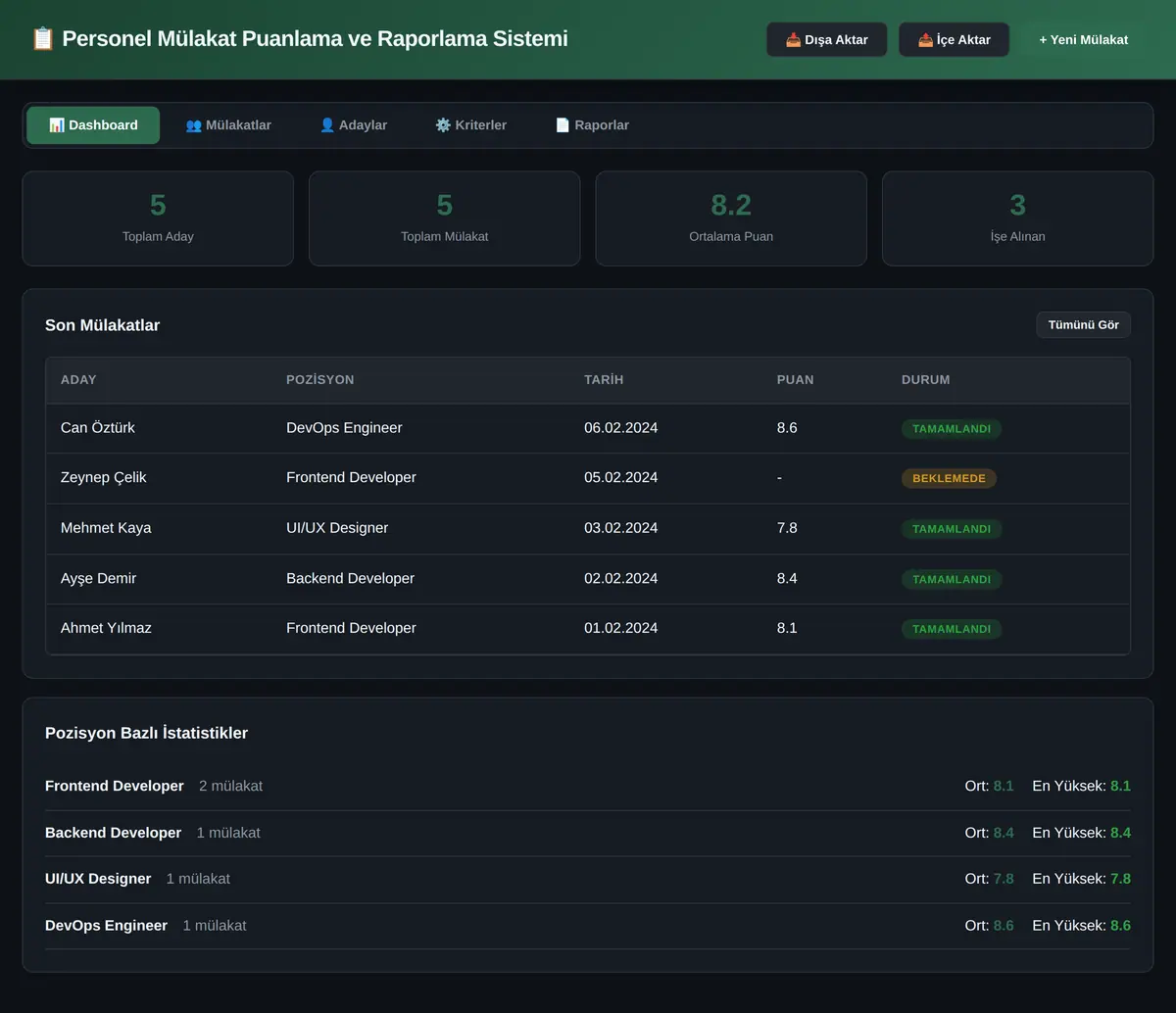Click the Backend Developer cell for Ayşe Demir

(x=351, y=578)
